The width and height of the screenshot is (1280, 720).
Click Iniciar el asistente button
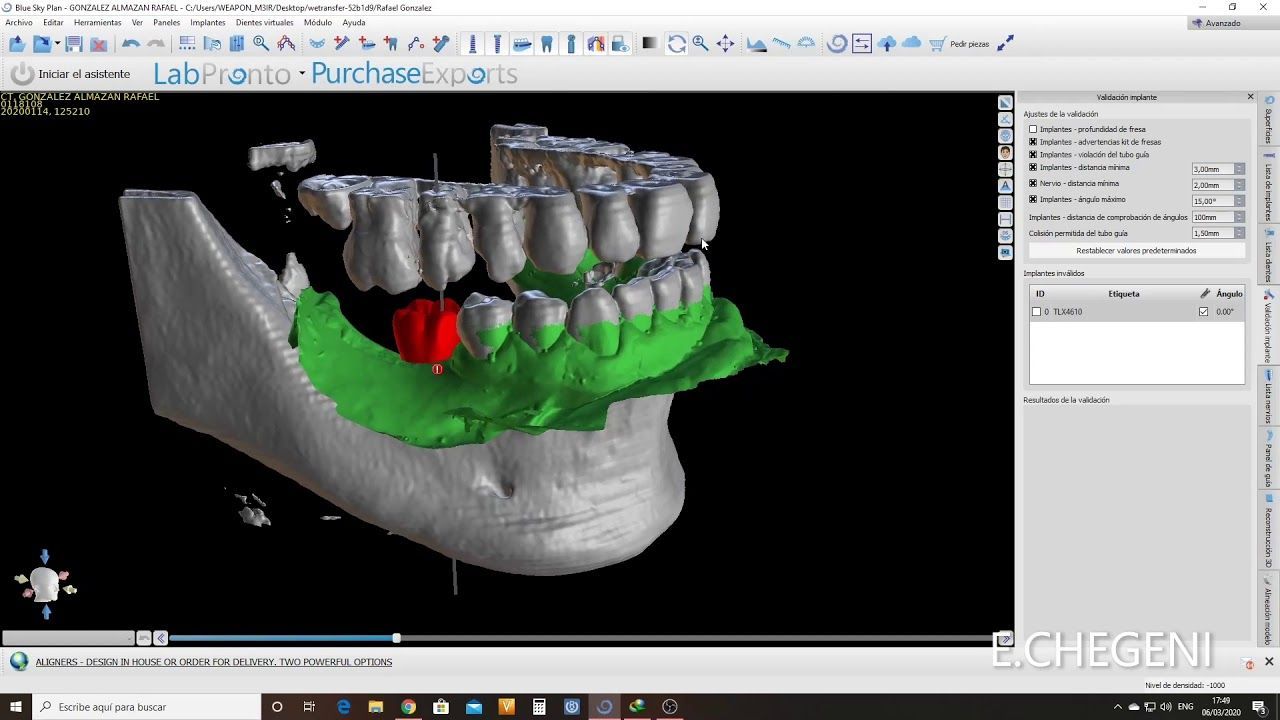(x=70, y=74)
